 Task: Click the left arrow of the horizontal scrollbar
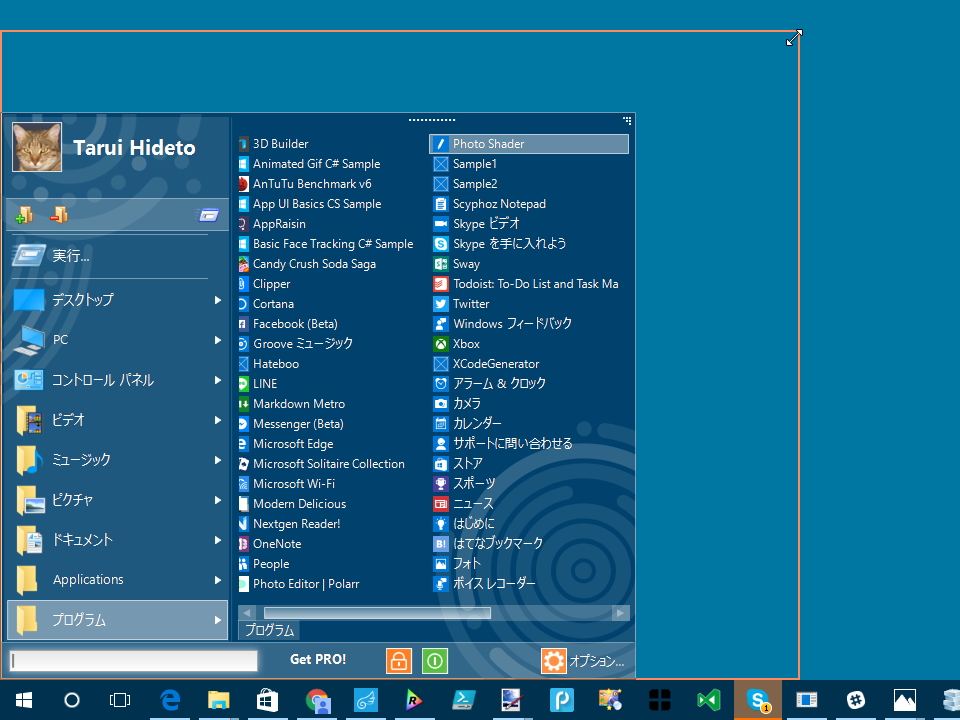click(x=247, y=613)
